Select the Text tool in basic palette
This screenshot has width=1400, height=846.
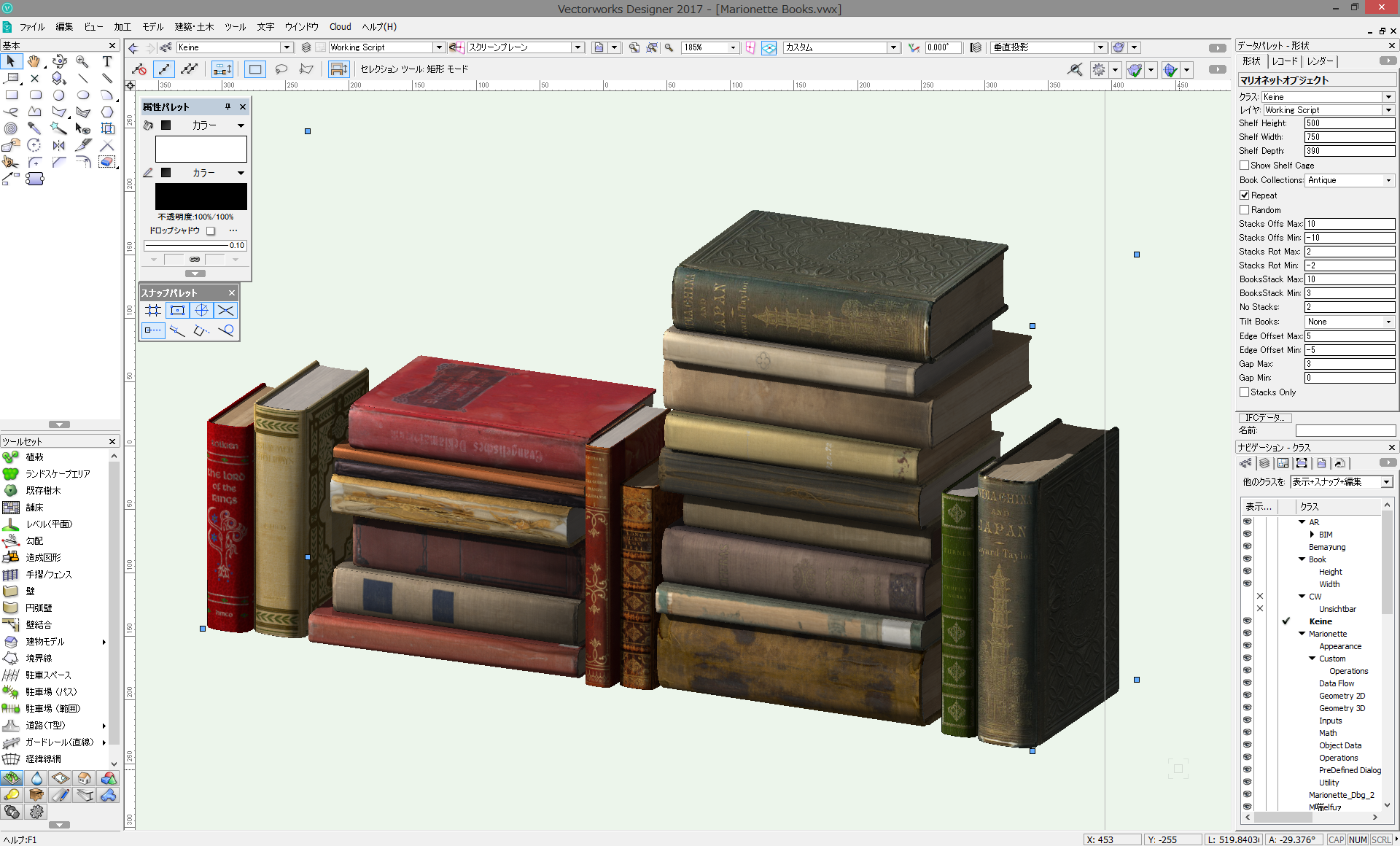click(107, 62)
